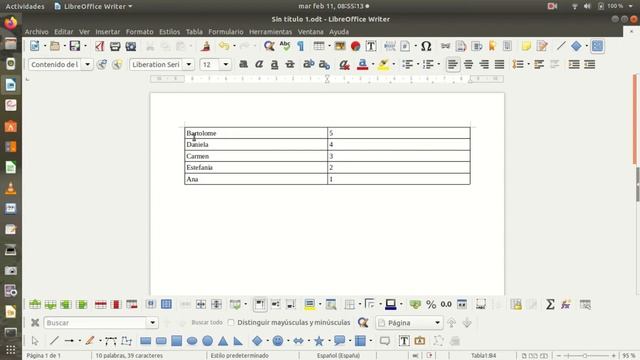Click yellow highlighting color swatch
Screen dimensions: 640x360
coord(383,64)
